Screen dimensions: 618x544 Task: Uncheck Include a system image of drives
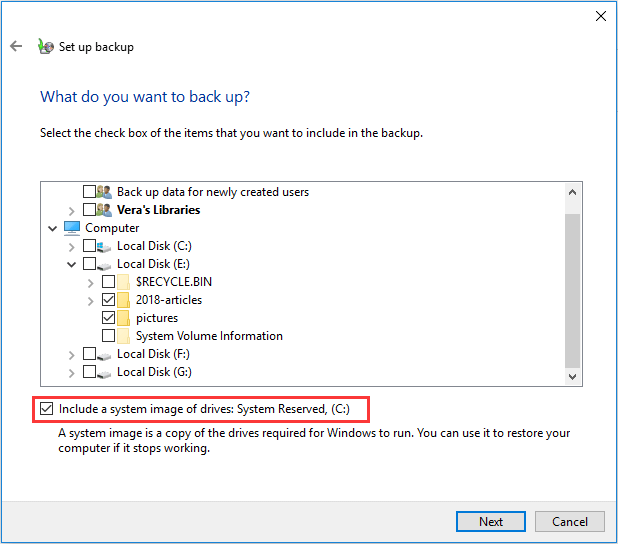coord(47,409)
